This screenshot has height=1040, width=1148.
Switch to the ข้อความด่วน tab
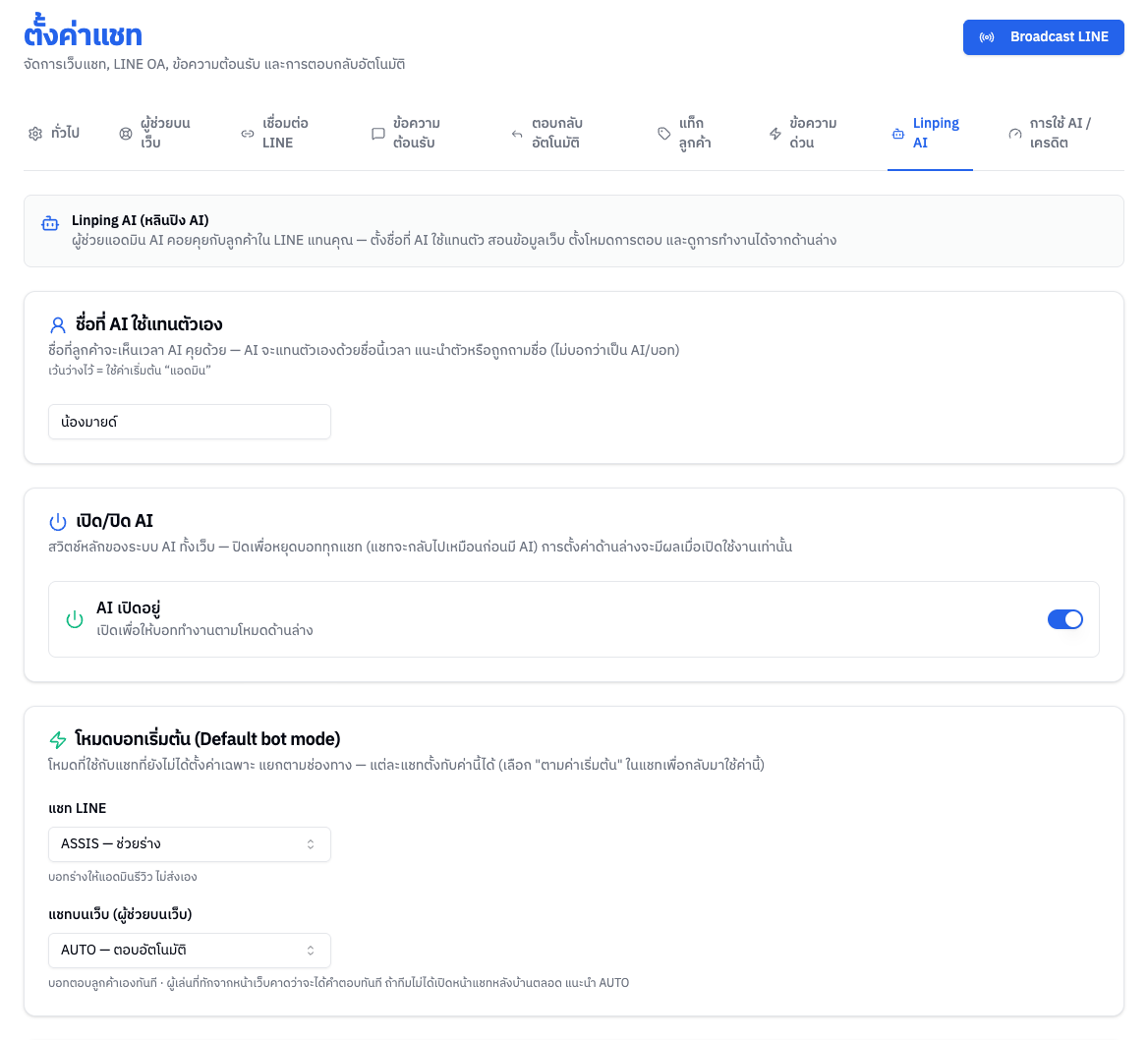pyautogui.click(x=802, y=134)
